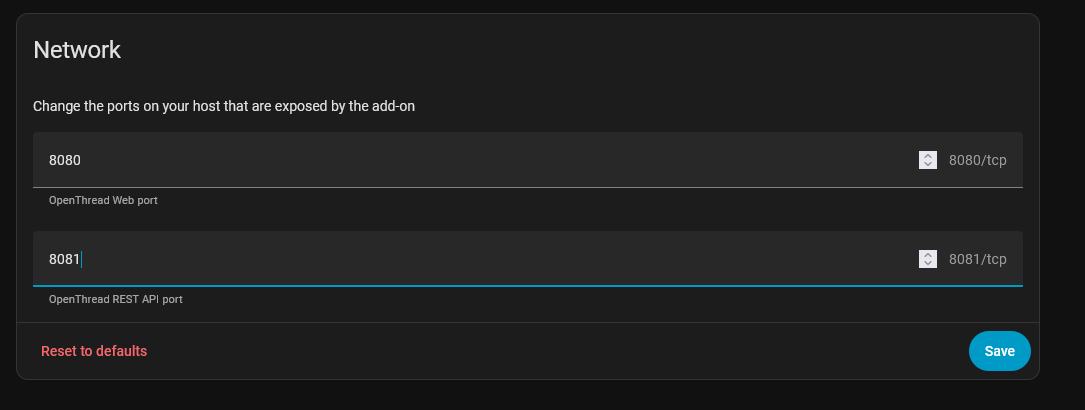Viewport: 1085px width, 410px height.
Task: Click the 8080/tcp suffix label
Action: pos(978,160)
